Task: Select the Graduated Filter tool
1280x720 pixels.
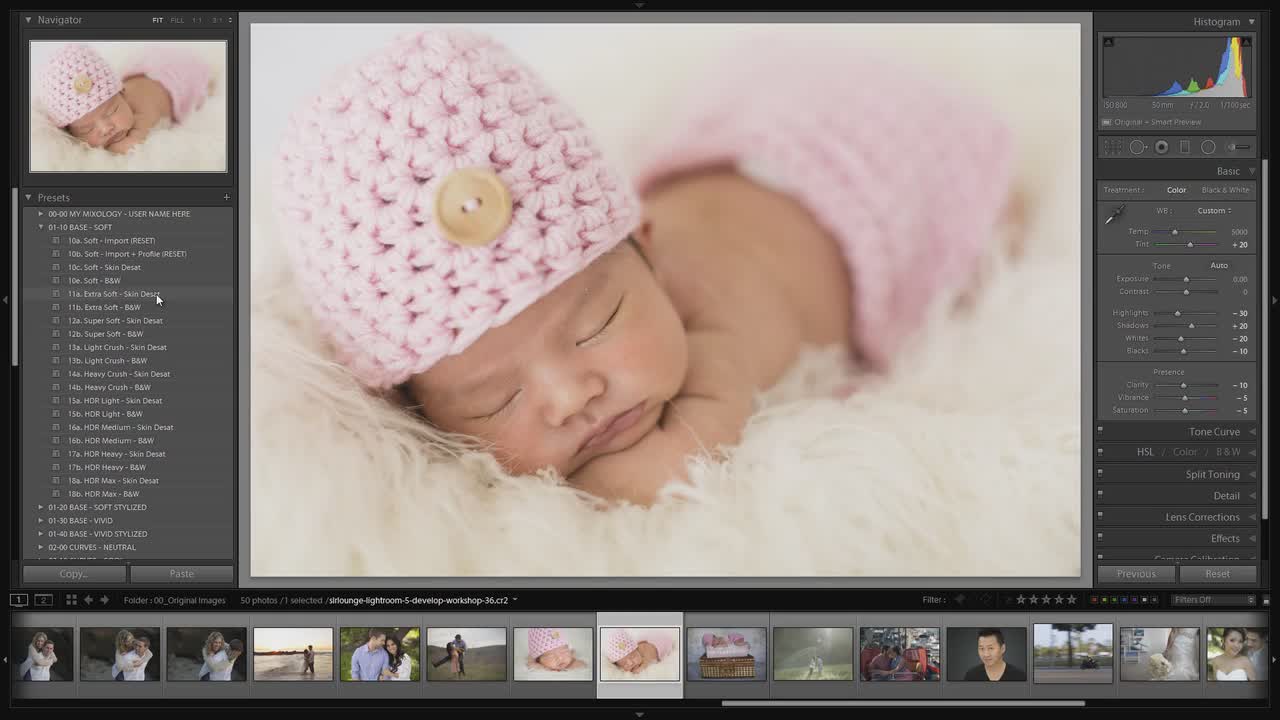Action: click(x=1185, y=147)
